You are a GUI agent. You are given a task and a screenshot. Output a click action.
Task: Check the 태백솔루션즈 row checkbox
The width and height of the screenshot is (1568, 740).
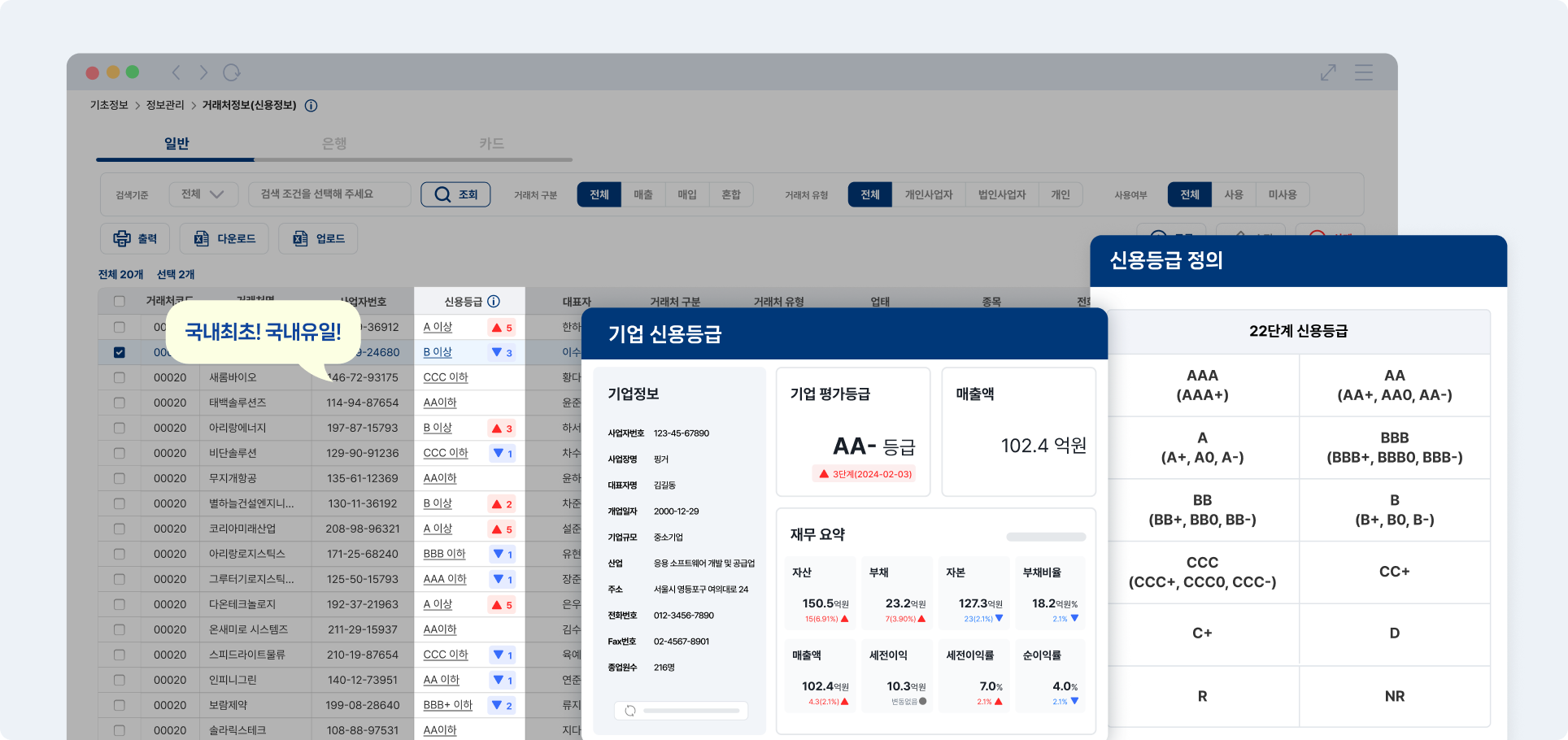pyautogui.click(x=120, y=403)
